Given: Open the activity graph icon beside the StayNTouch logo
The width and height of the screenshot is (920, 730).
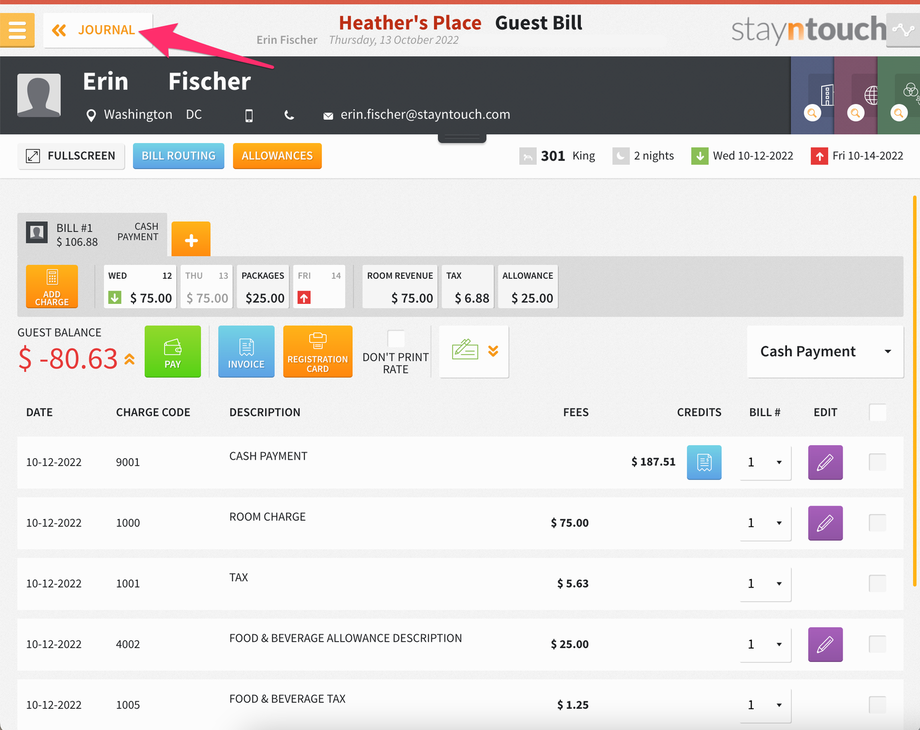Looking at the screenshot, I should (903, 29).
